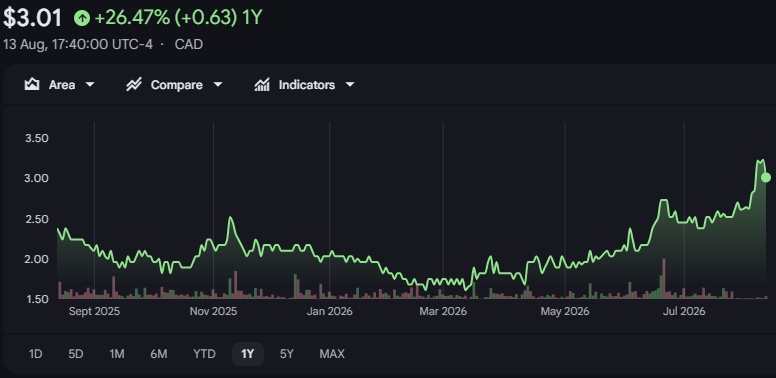Select the MAX range option

[332, 354]
